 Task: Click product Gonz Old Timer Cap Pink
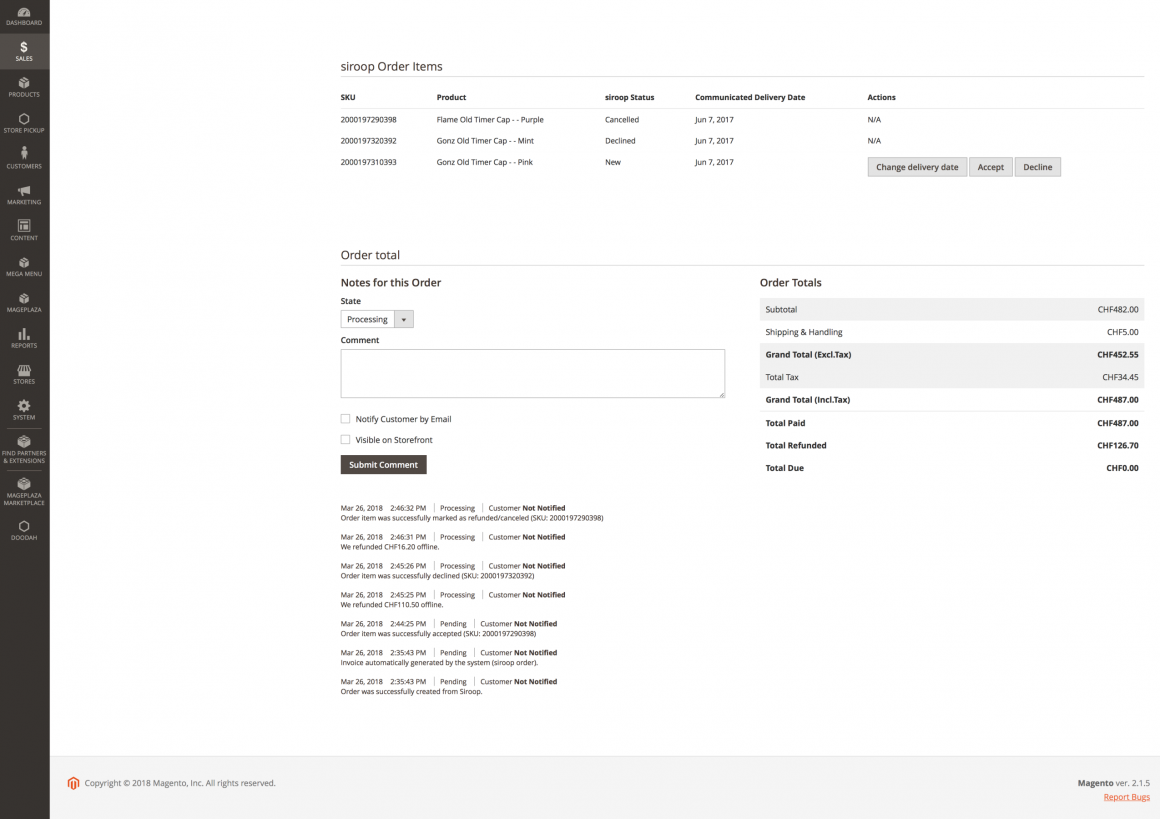(x=485, y=162)
